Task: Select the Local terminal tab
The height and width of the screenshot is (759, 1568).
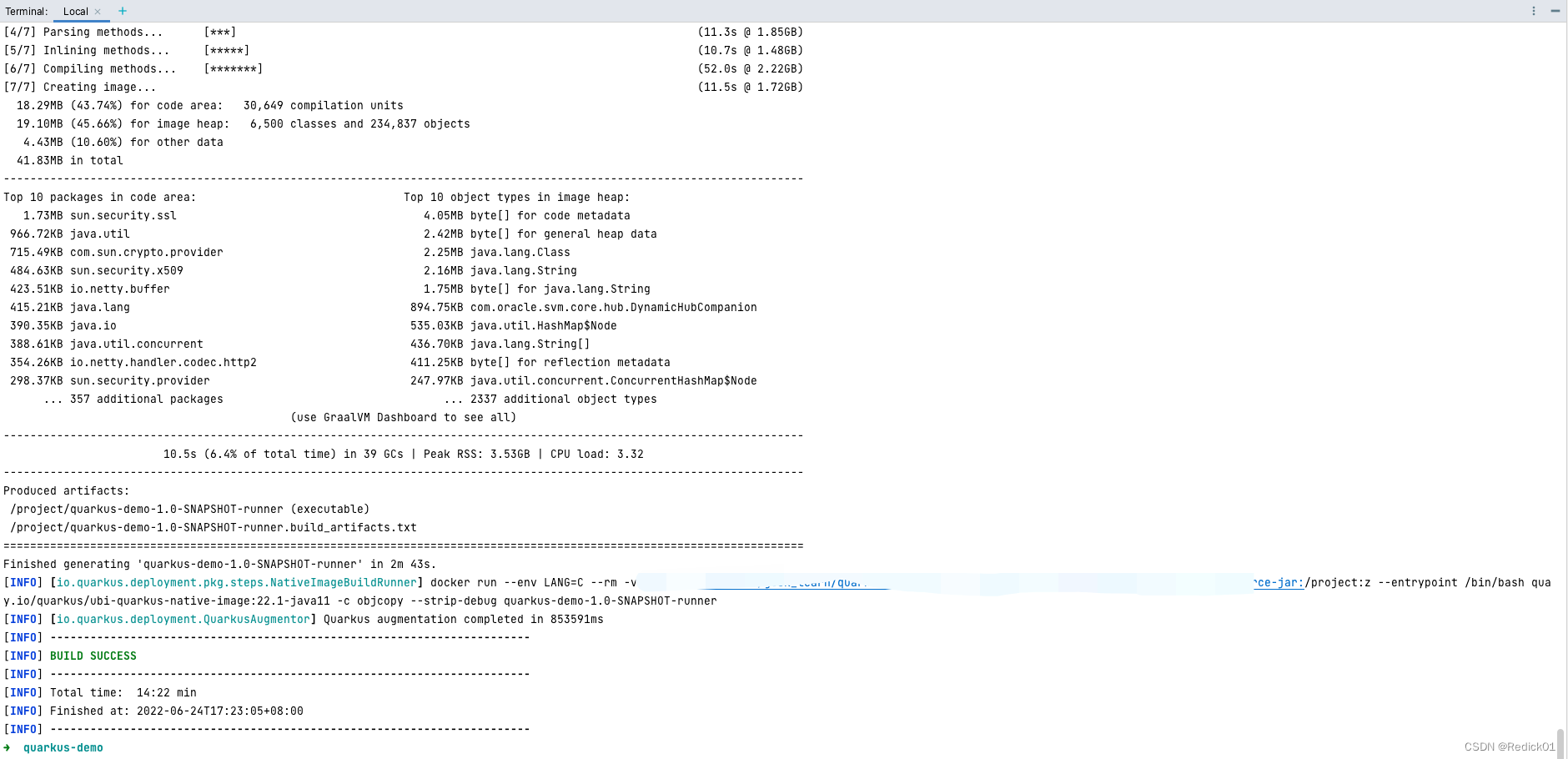Action: pyautogui.click(x=75, y=11)
